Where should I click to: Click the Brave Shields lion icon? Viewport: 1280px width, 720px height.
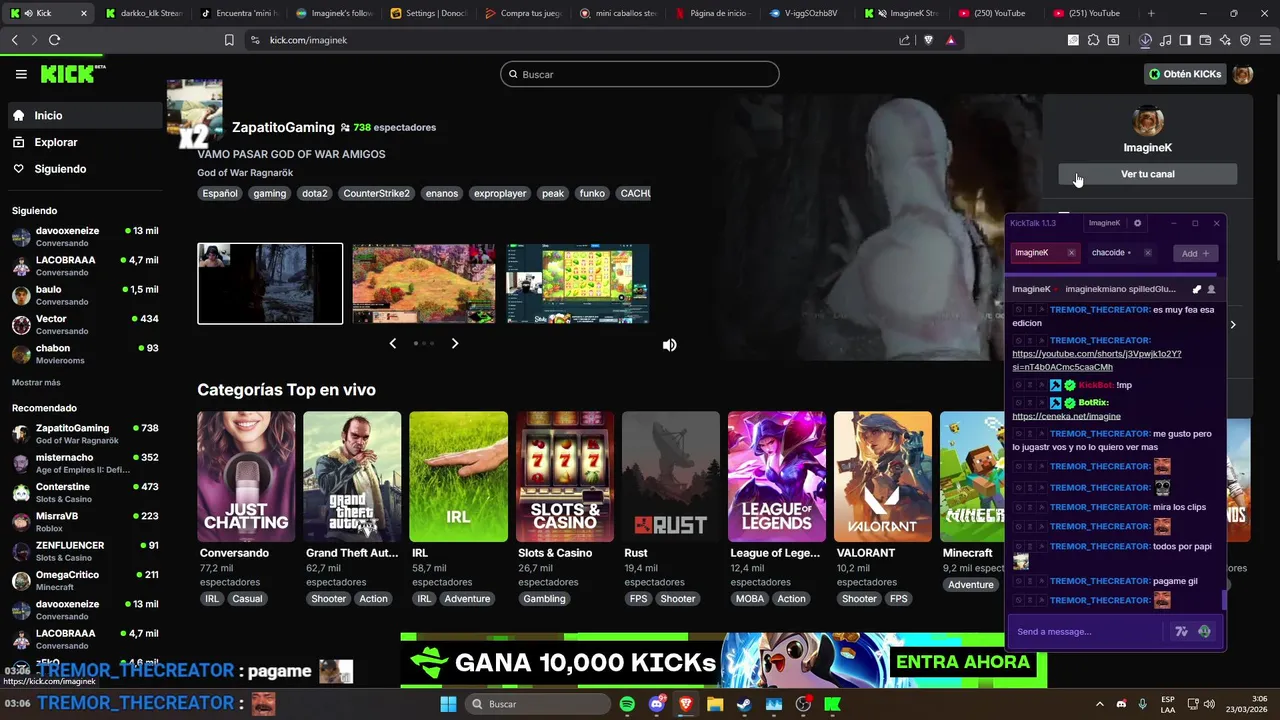point(928,40)
